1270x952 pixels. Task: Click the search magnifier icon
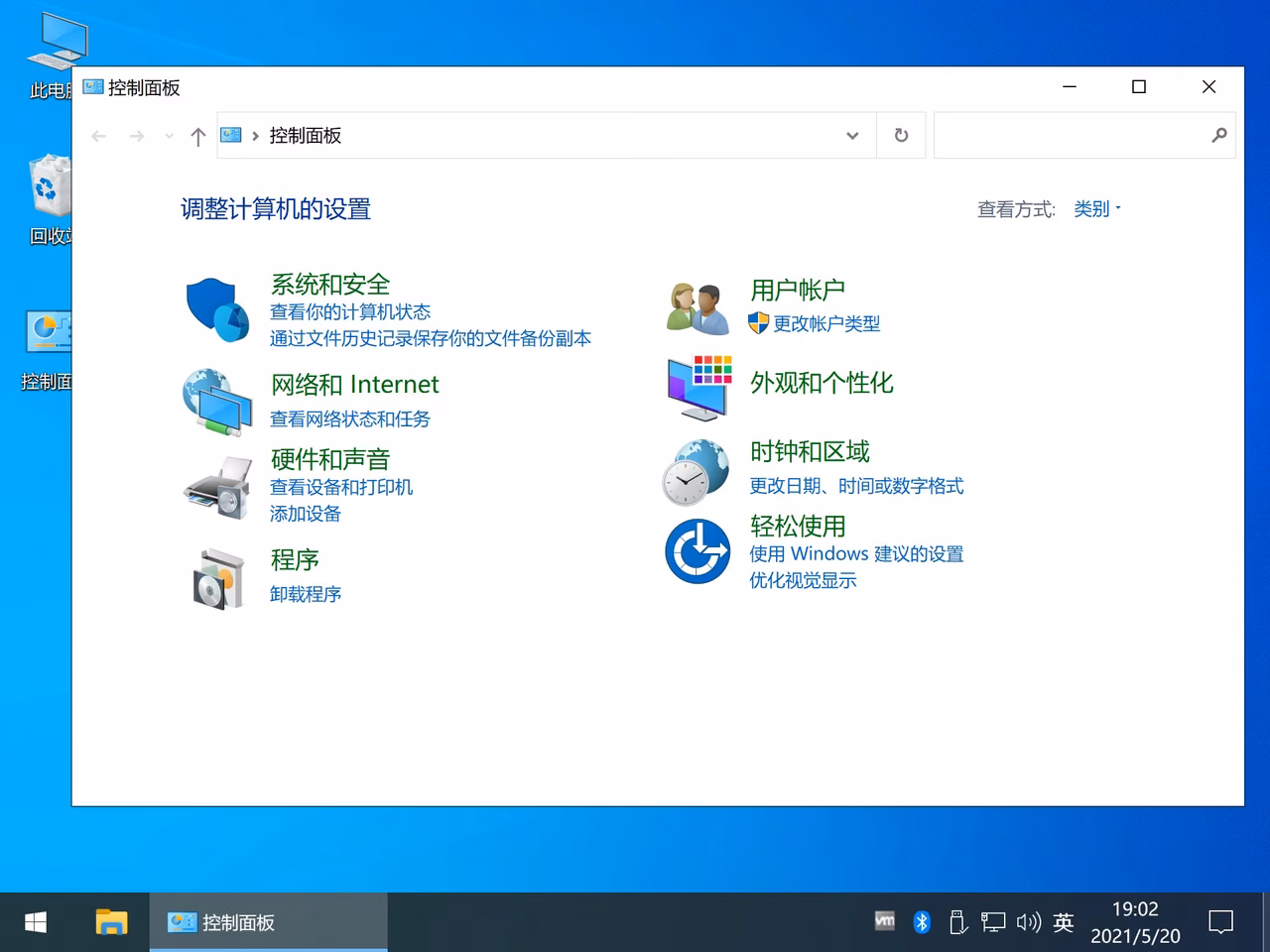(1218, 135)
